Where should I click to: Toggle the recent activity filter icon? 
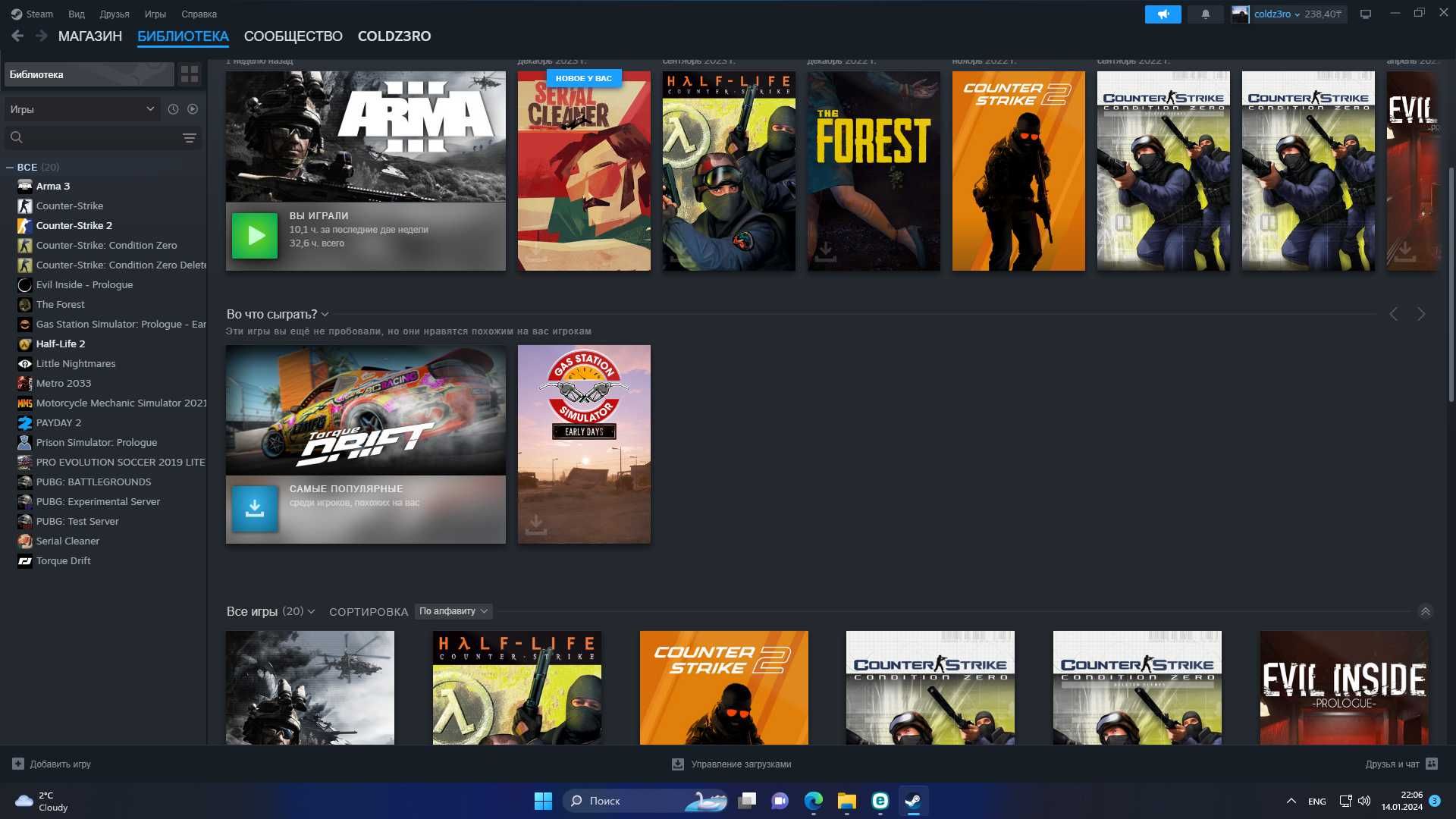click(x=173, y=109)
